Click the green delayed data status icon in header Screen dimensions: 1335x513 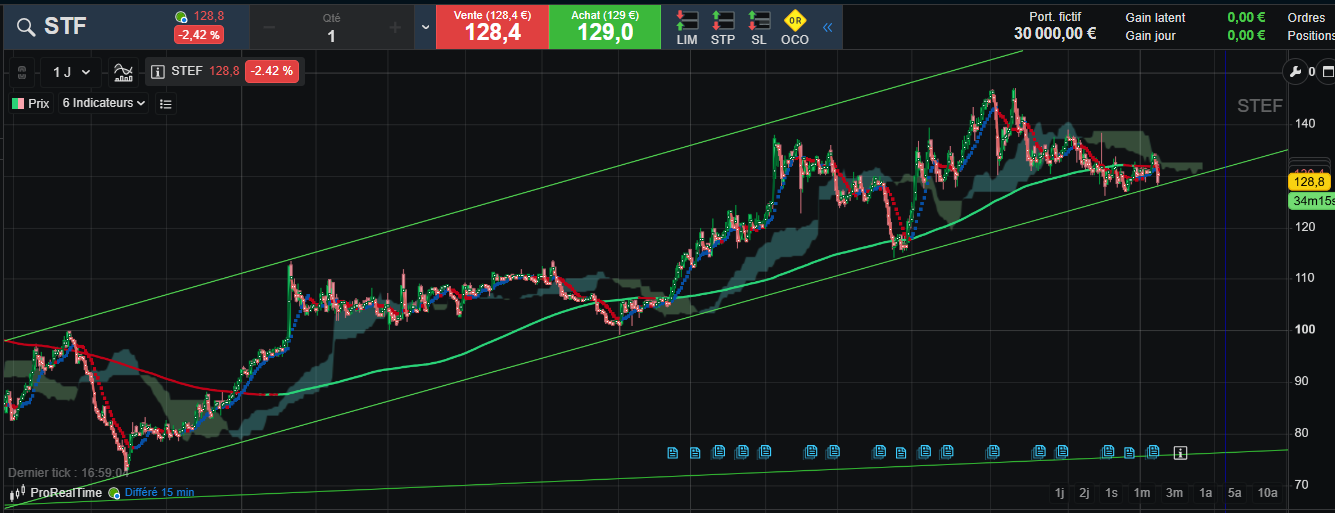coord(180,17)
